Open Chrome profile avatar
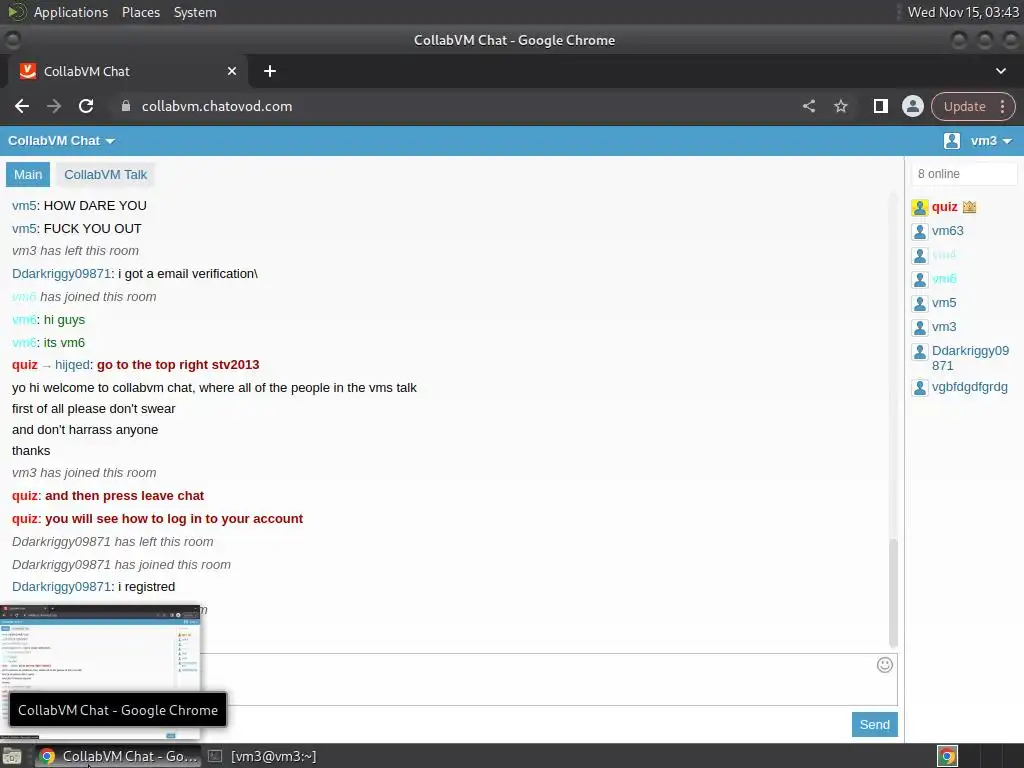This screenshot has width=1024, height=768. [912, 106]
